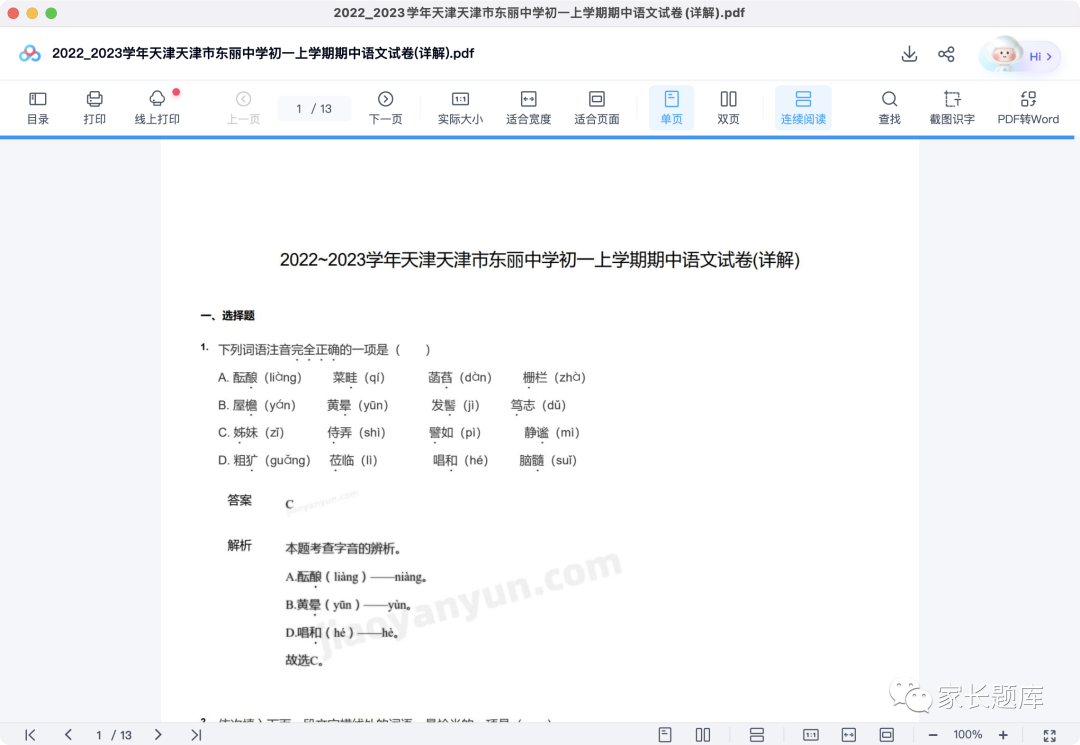Set zoom to 实际大小 actual size
The height and width of the screenshot is (745, 1080).
pos(460,108)
